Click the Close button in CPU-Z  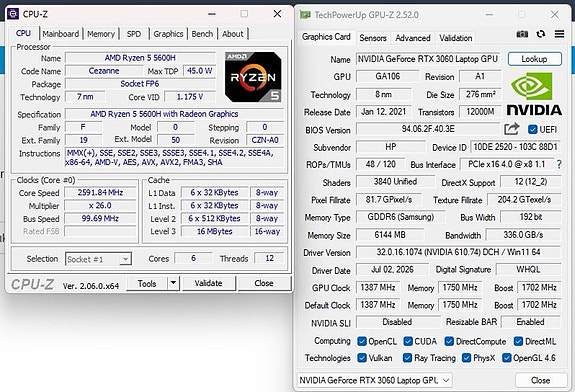[264, 283]
